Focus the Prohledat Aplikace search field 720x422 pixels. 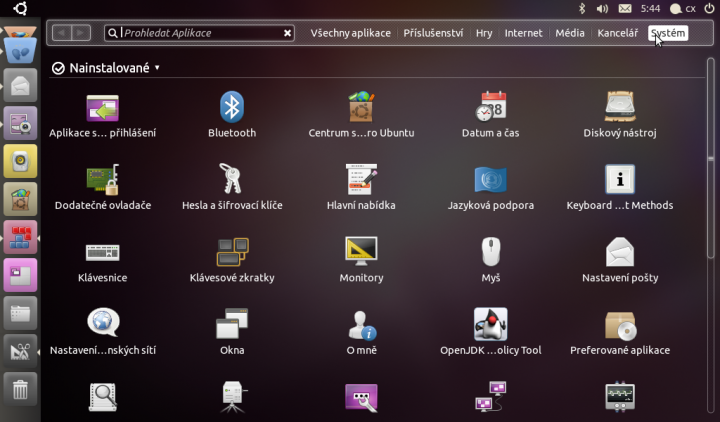[199, 33]
